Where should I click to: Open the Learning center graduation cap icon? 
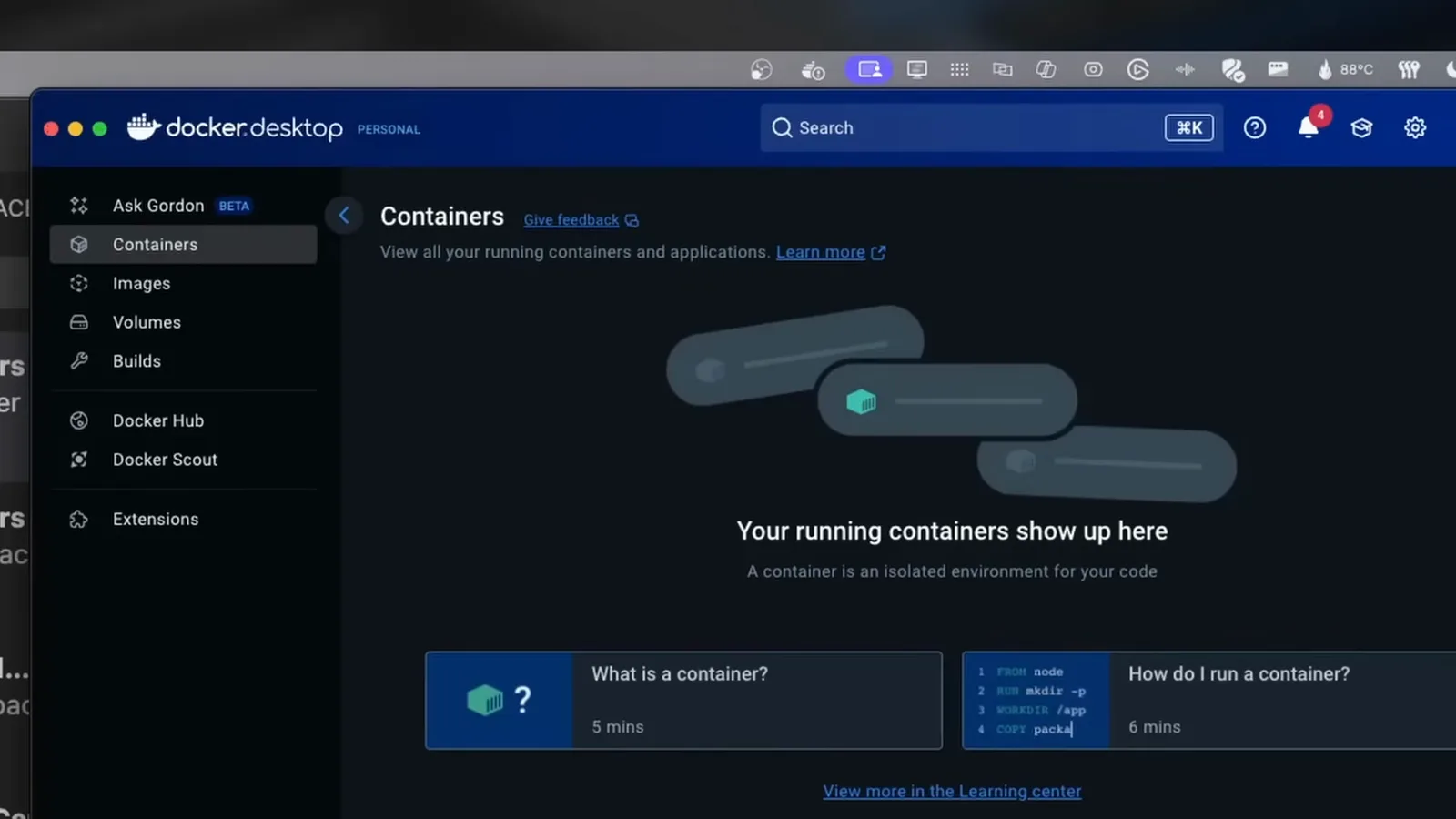click(x=1361, y=127)
